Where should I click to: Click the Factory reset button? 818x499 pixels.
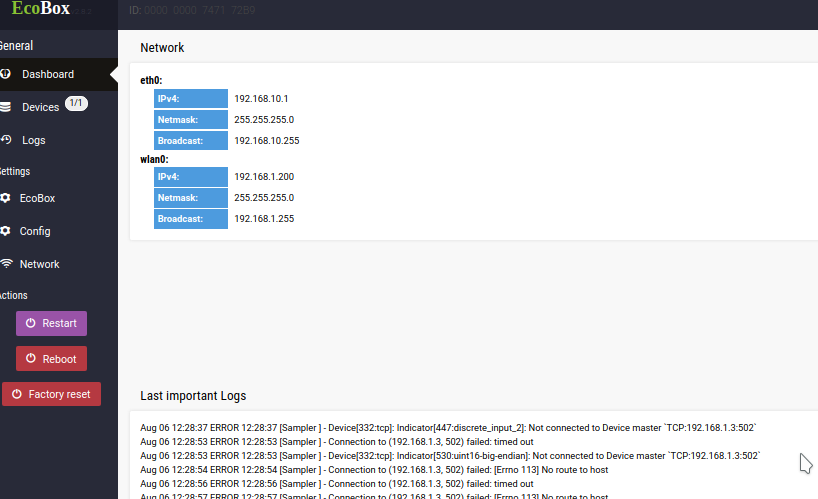(51, 394)
